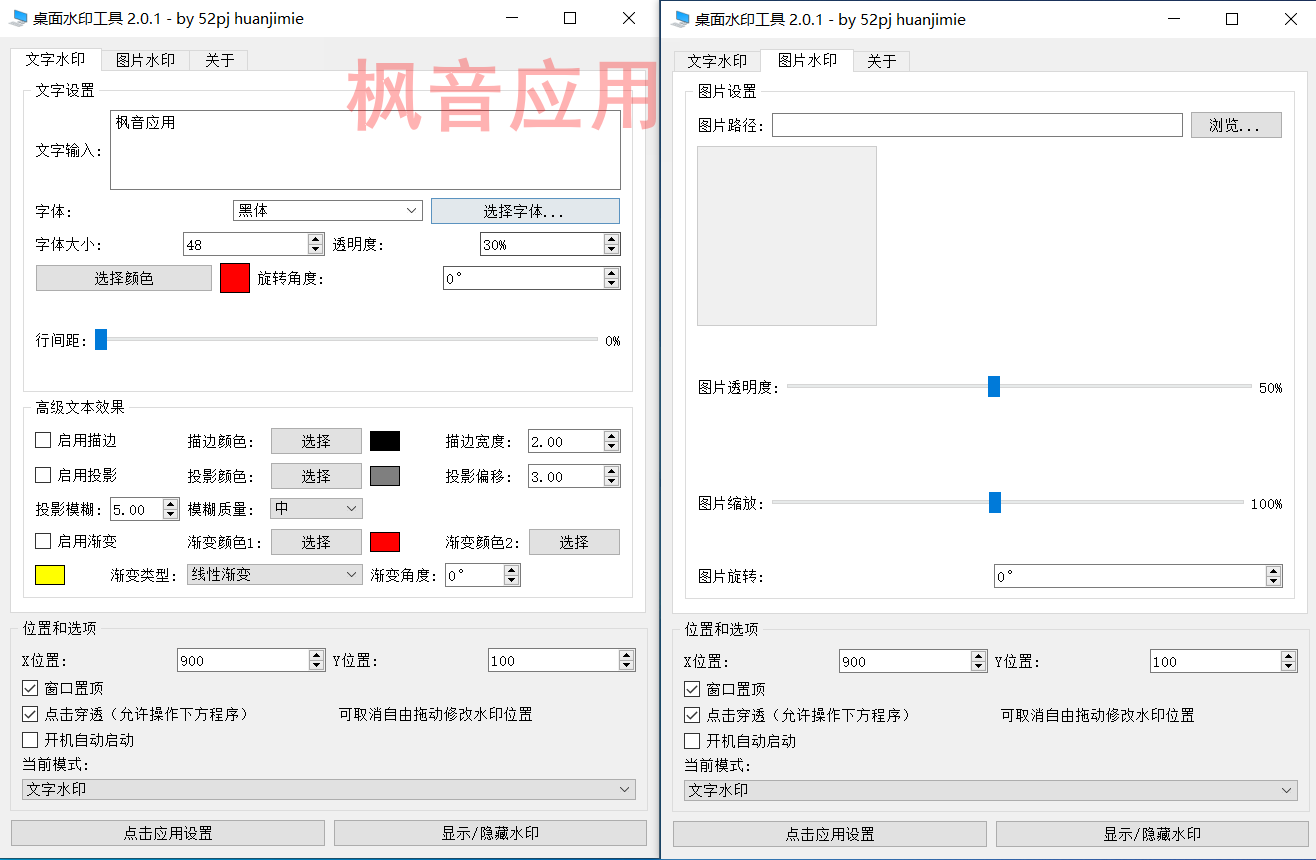Click app icon in left window title bar

coord(18,18)
